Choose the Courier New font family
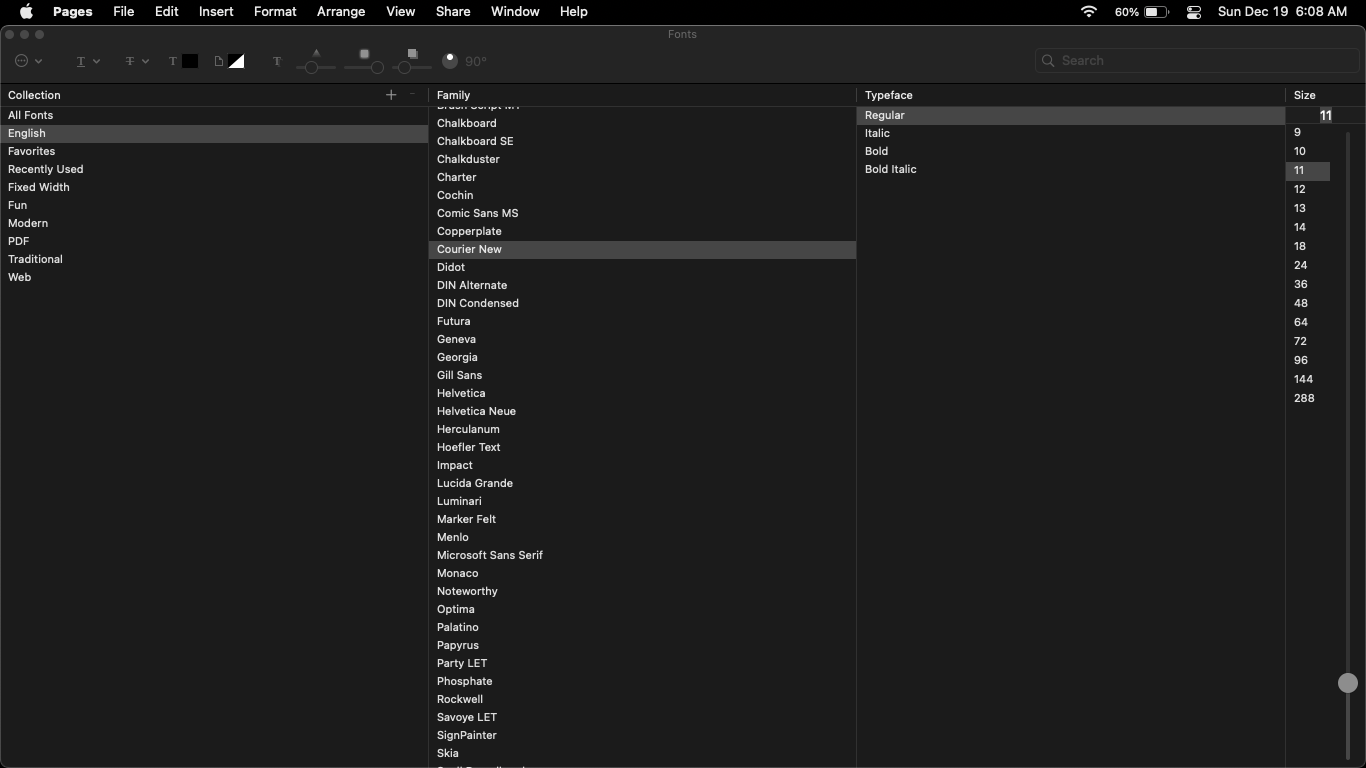 (x=642, y=249)
